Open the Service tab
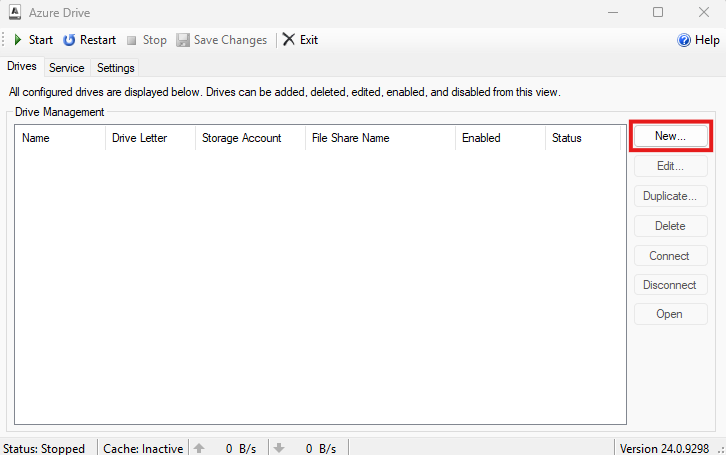Viewport: 726px width, 455px height. (x=67, y=68)
